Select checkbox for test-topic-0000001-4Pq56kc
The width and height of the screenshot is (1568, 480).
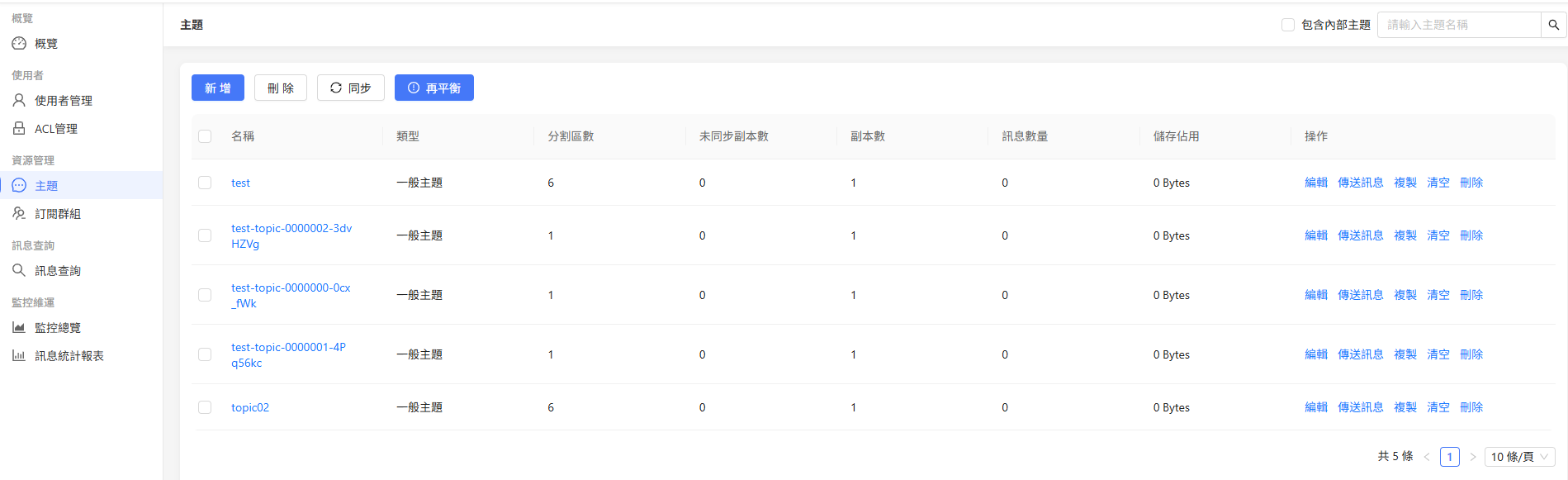click(205, 354)
